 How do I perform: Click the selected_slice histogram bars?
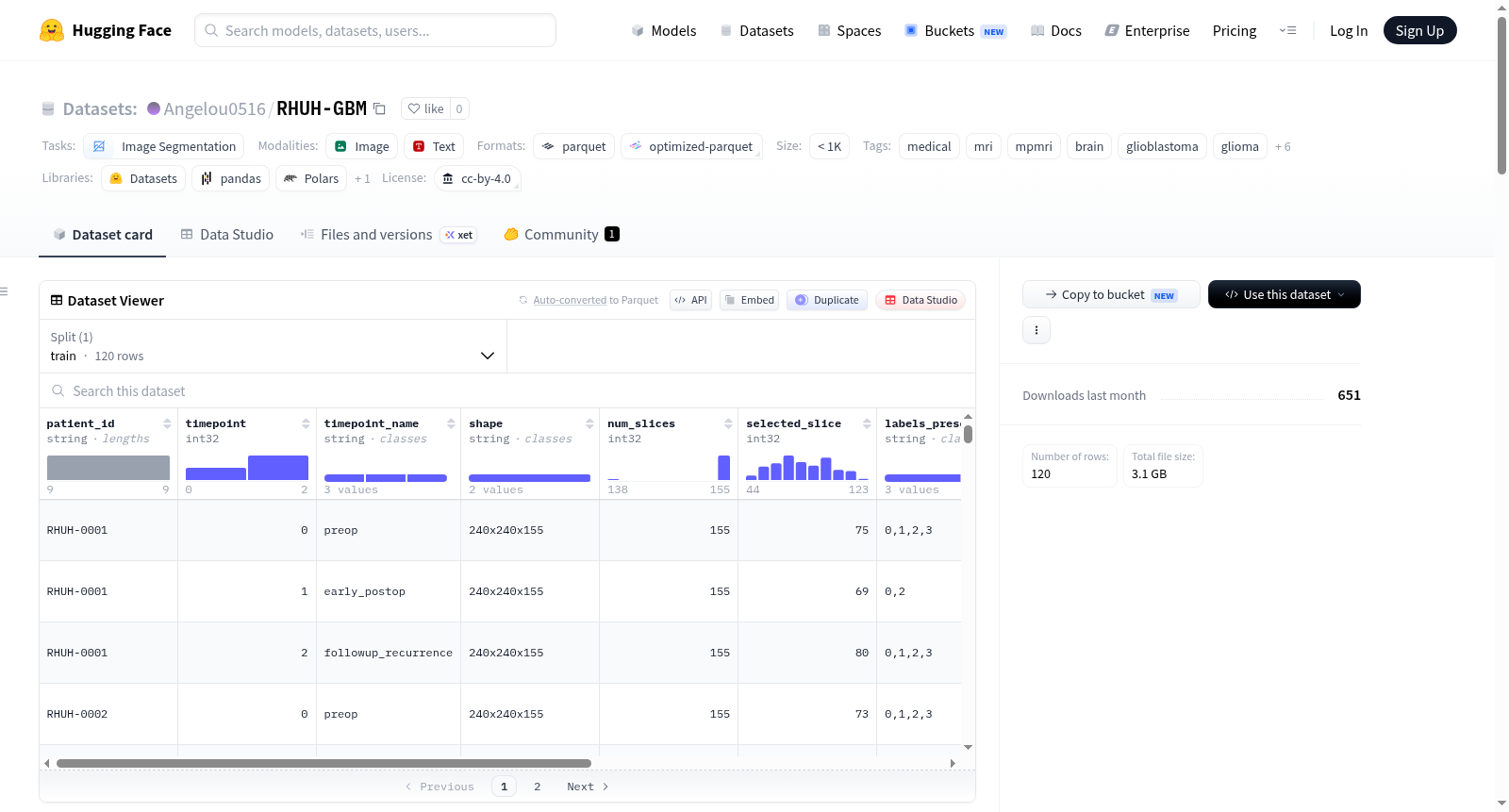(x=807, y=468)
